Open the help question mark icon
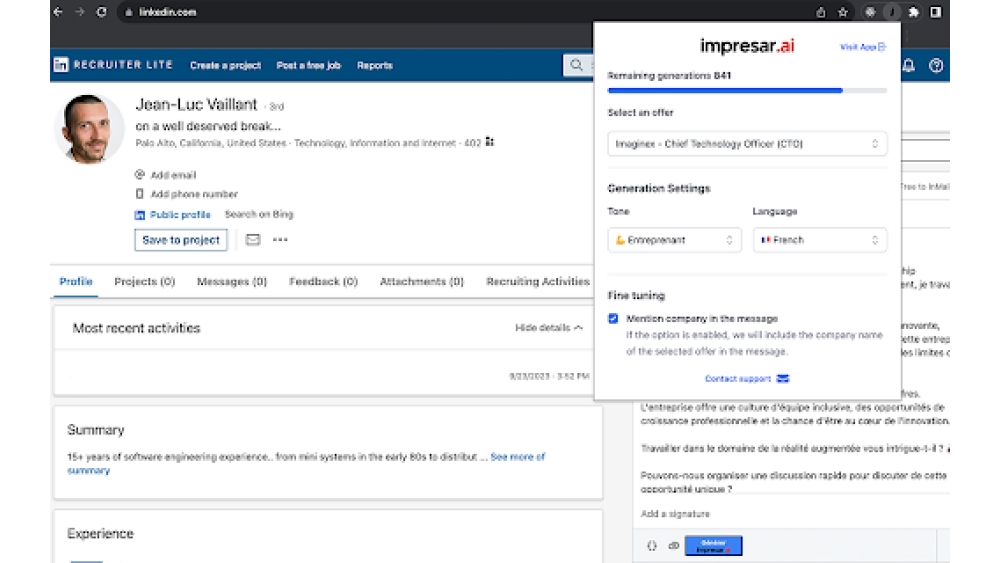Screen dimensions: 1000x563 click(x=936, y=65)
